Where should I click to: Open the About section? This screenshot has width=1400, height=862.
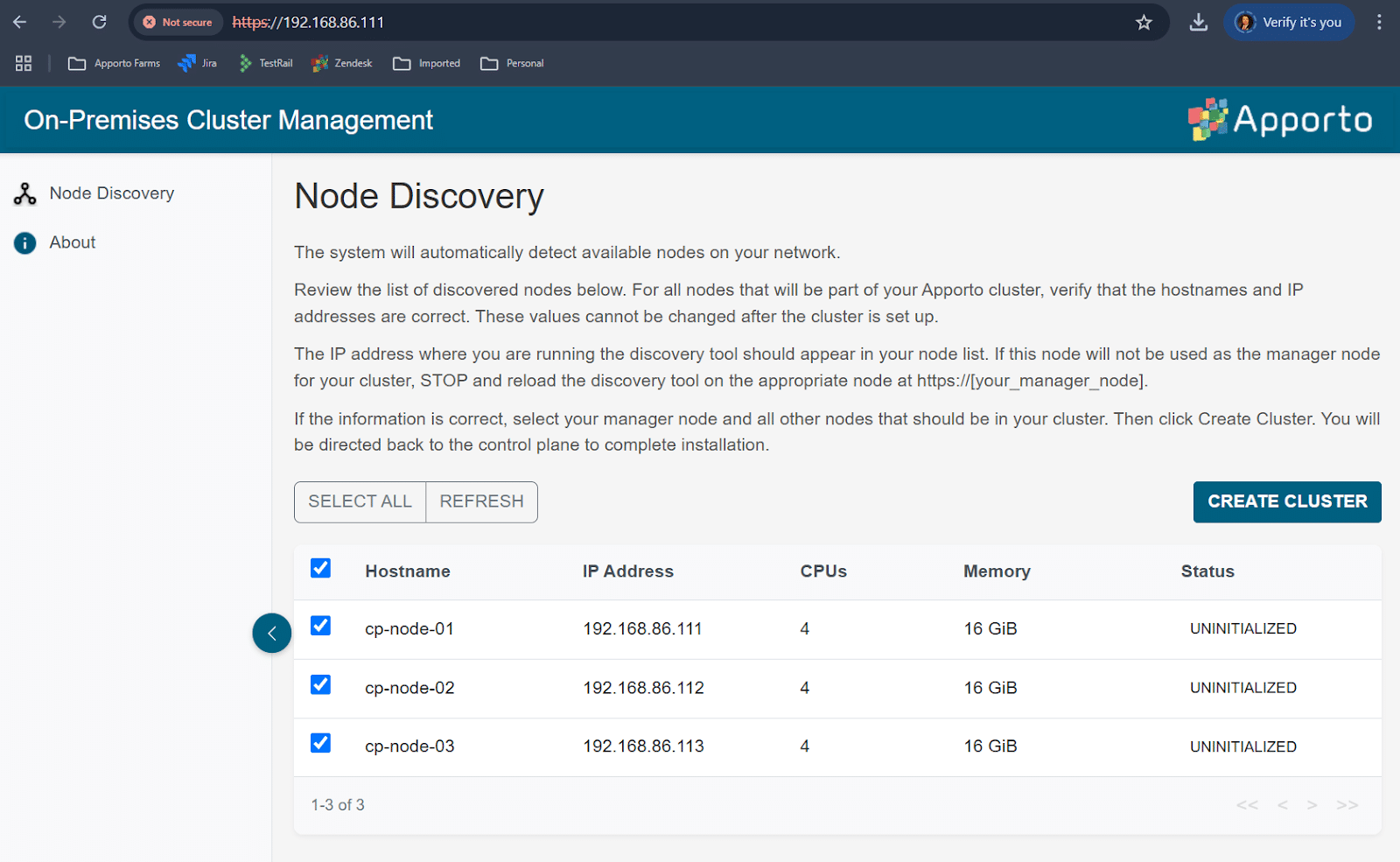72,242
